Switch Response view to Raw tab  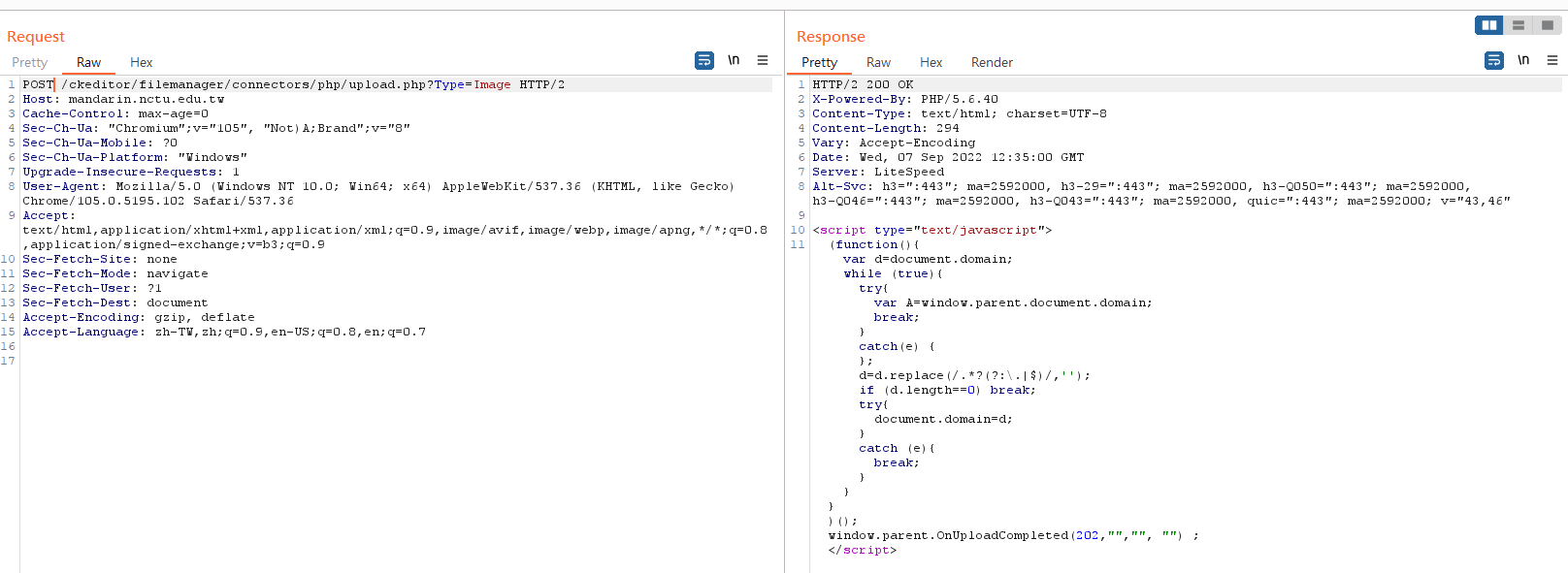tap(878, 62)
